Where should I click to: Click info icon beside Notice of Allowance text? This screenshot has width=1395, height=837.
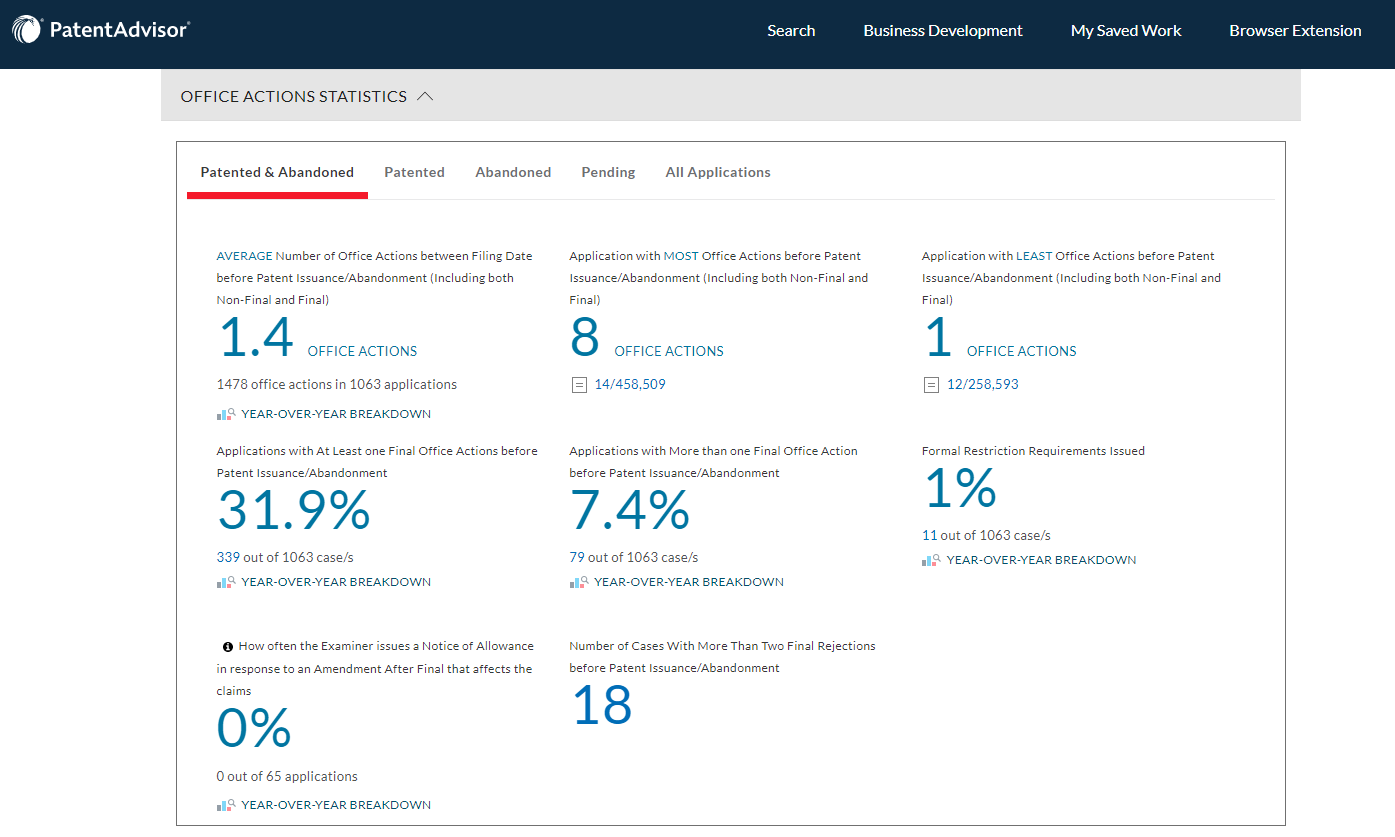[228, 647]
